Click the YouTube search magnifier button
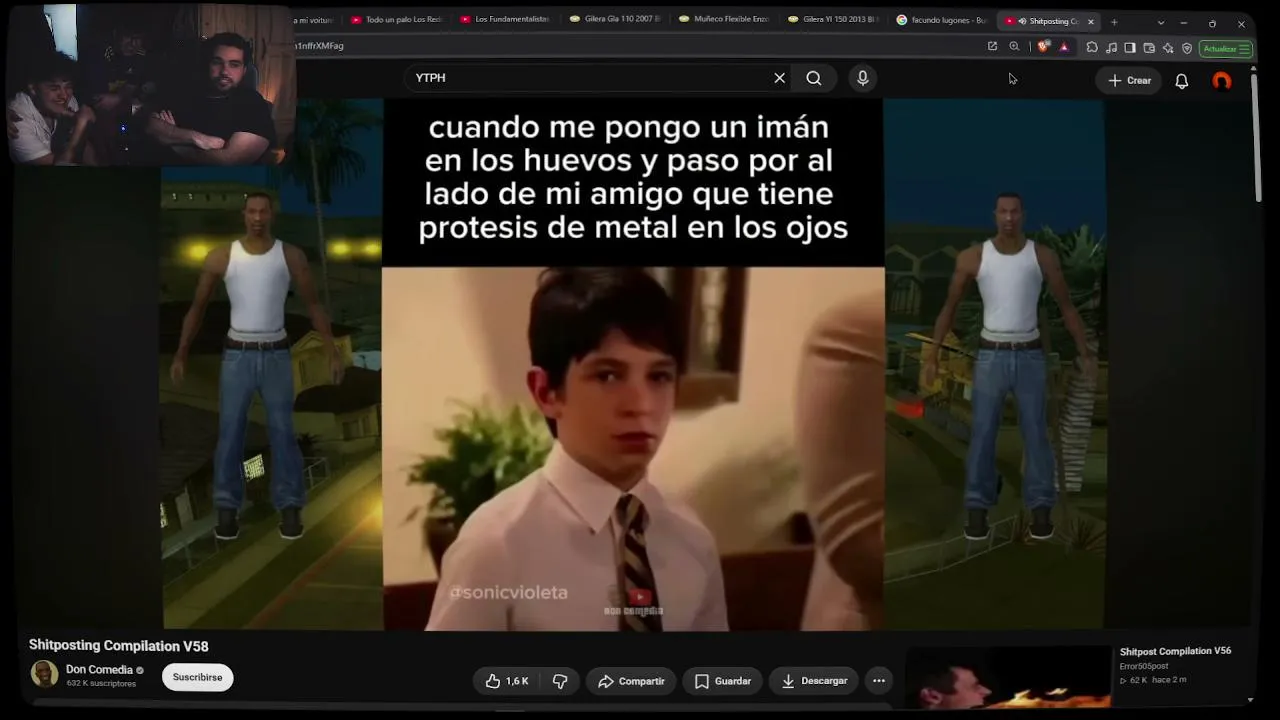This screenshot has height=720, width=1280. 814,78
